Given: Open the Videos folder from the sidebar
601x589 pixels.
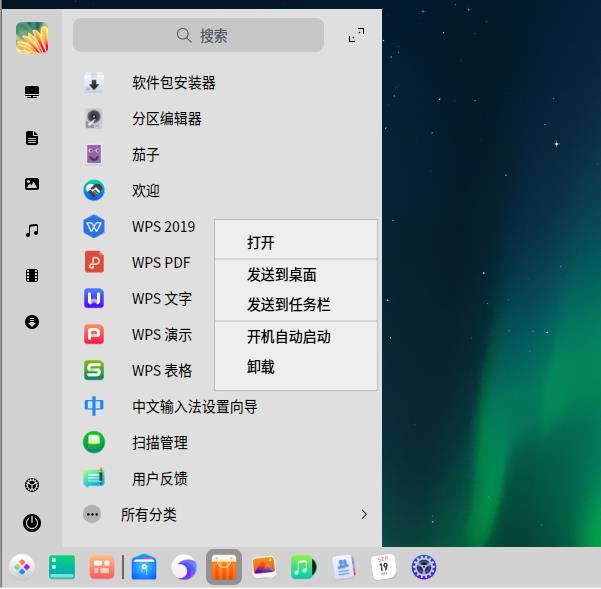Looking at the screenshot, I should click(x=32, y=276).
